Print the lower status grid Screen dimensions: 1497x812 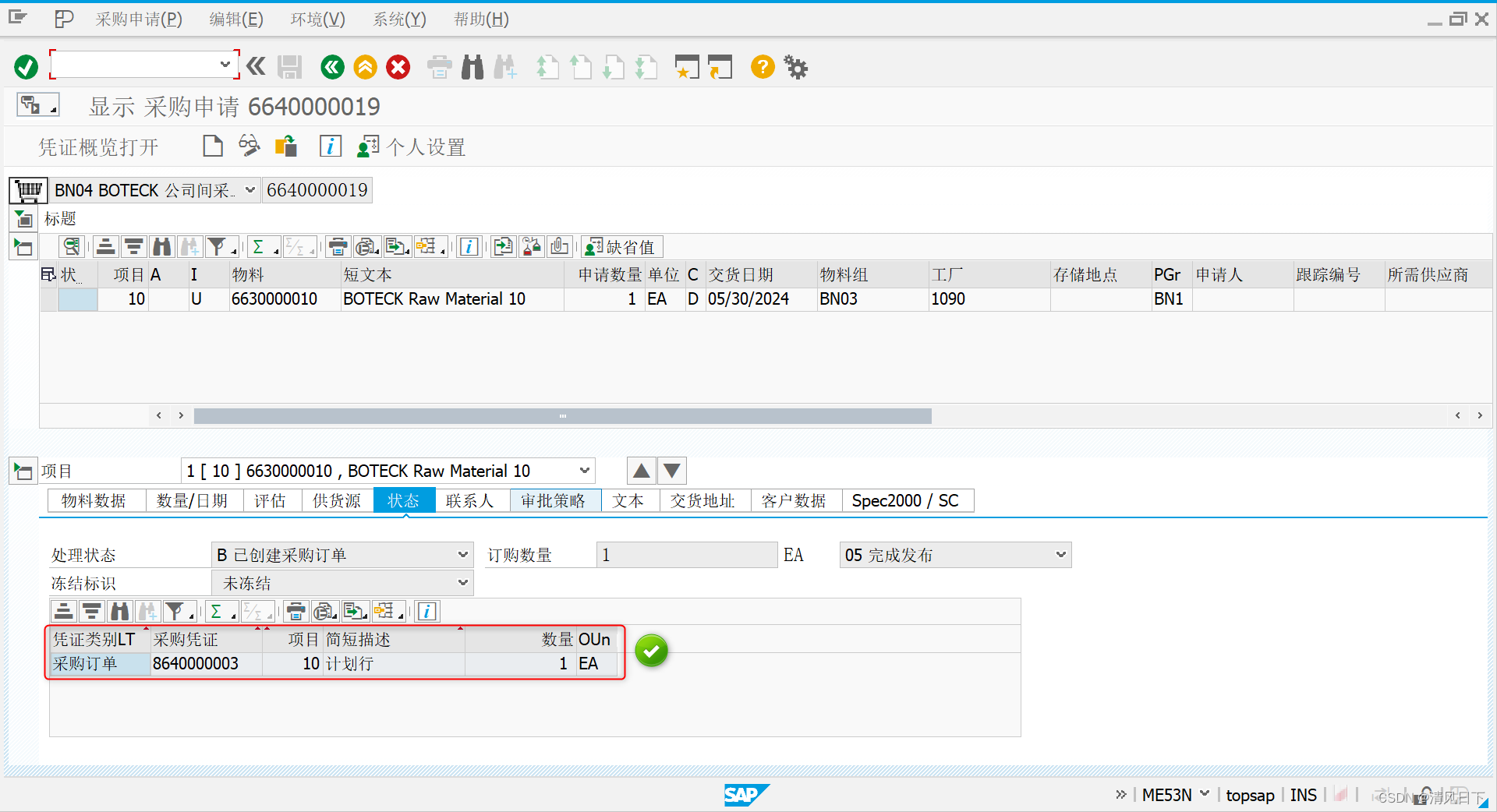[296, 612]
